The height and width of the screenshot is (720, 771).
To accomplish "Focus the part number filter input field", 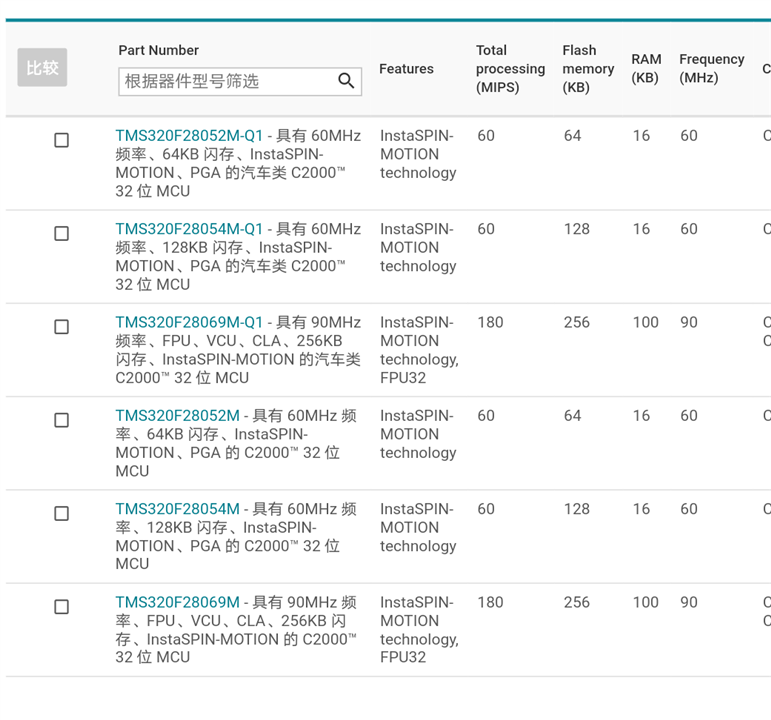I will point(240,82).
